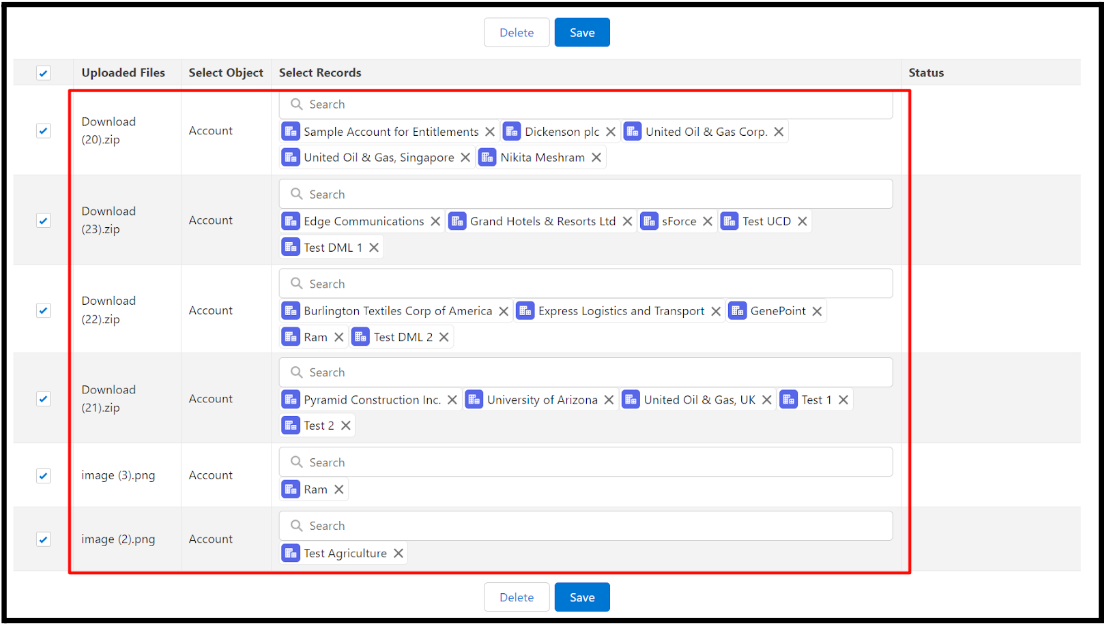
Task: Remove Grand Hotels & Resorts Ltd pill
Action: [627, 221]
